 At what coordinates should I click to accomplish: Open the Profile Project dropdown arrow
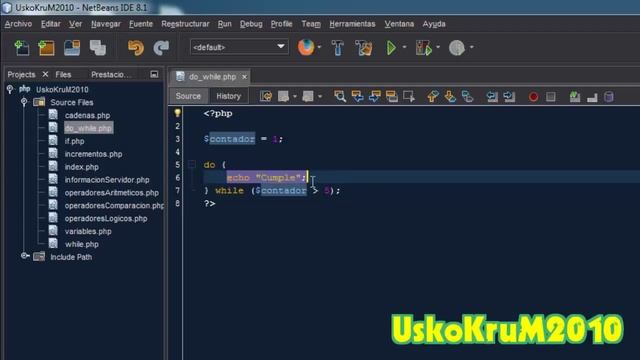(x=471, y=47)
